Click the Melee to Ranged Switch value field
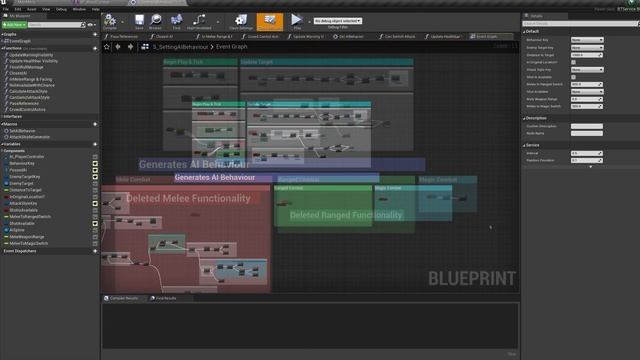640x360 pixels. 587,84
